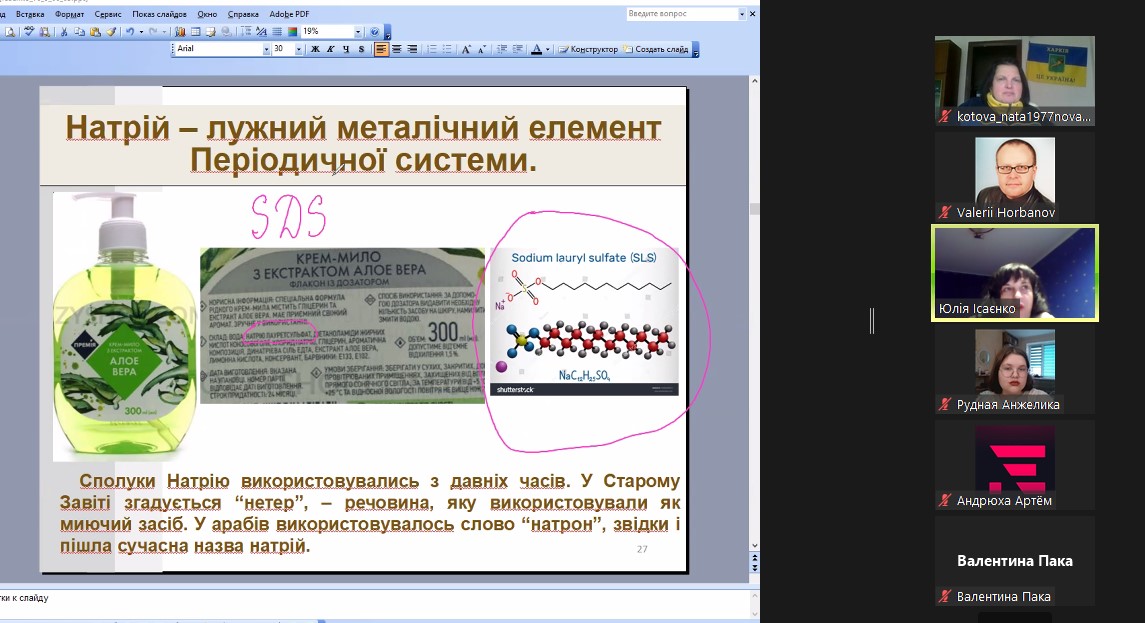Insert a chart using the chart icon

click(x=180, y=32)
